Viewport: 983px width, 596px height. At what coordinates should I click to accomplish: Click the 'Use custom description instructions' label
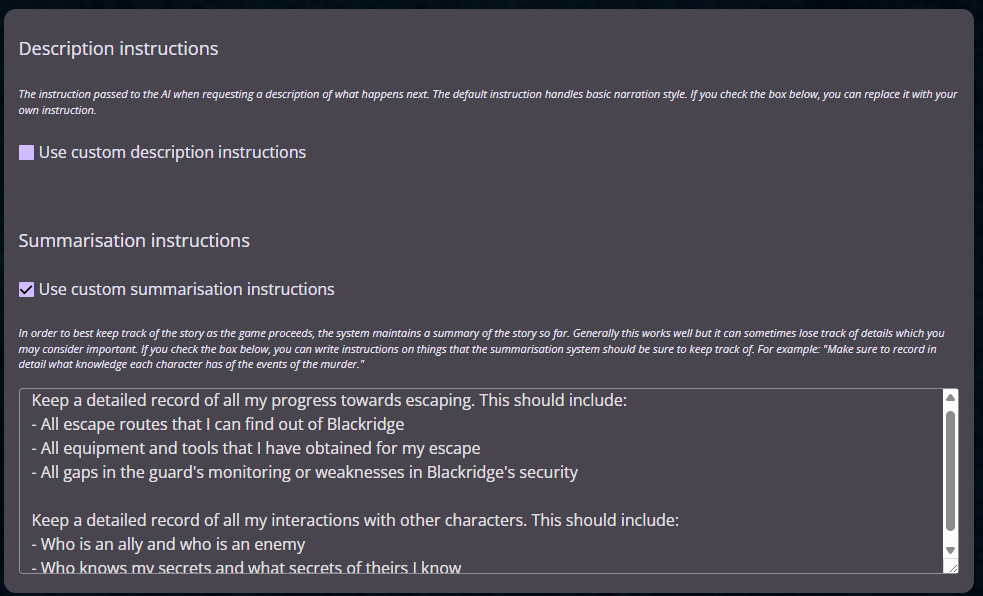pyautogui.click(x=172, y=153)
